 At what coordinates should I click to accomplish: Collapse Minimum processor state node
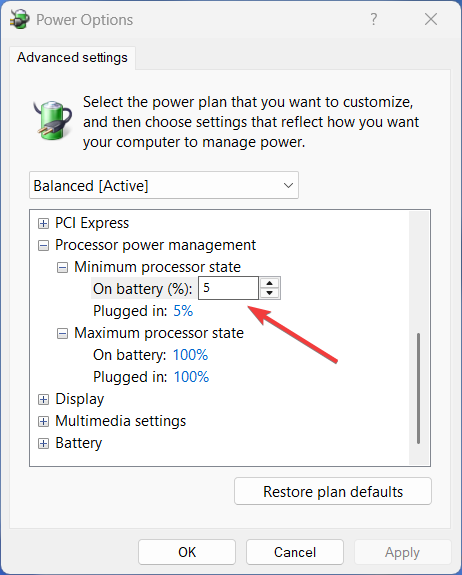point(62,267)
